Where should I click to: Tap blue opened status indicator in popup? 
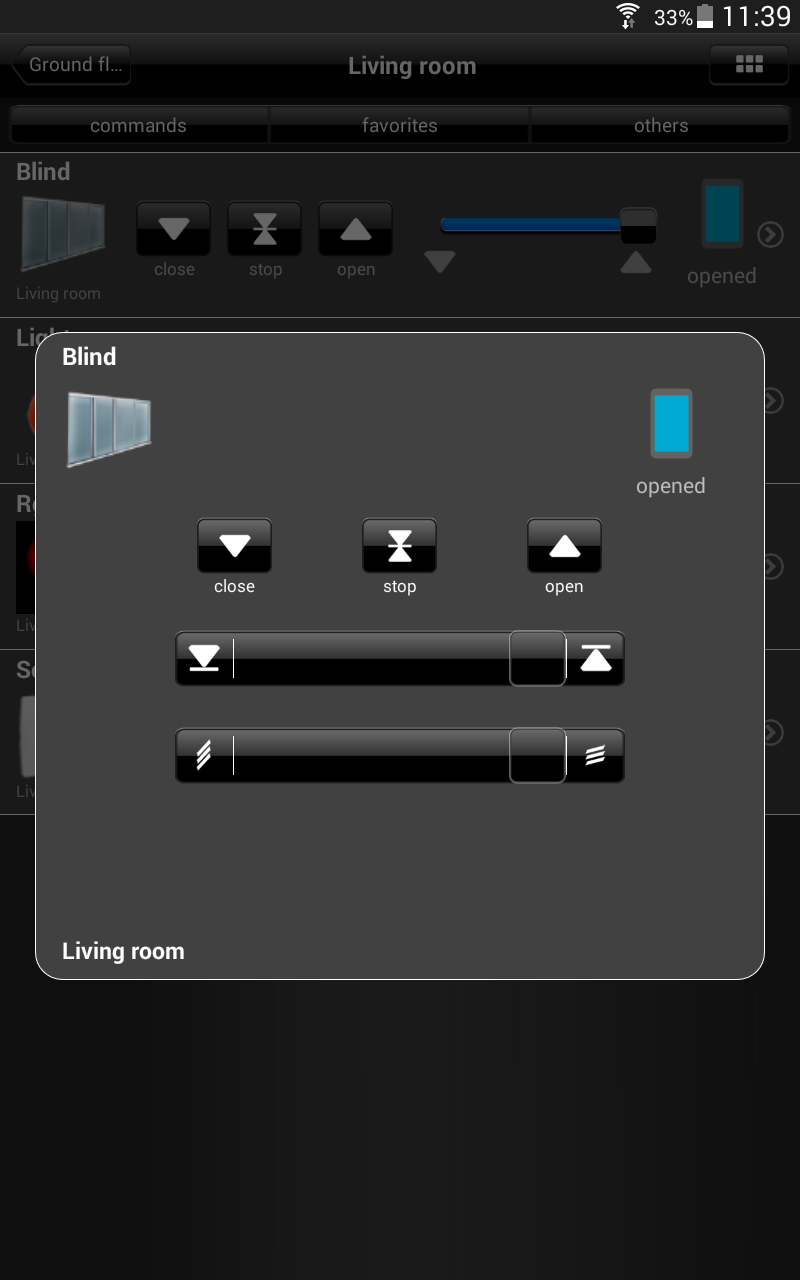point(671,424)
